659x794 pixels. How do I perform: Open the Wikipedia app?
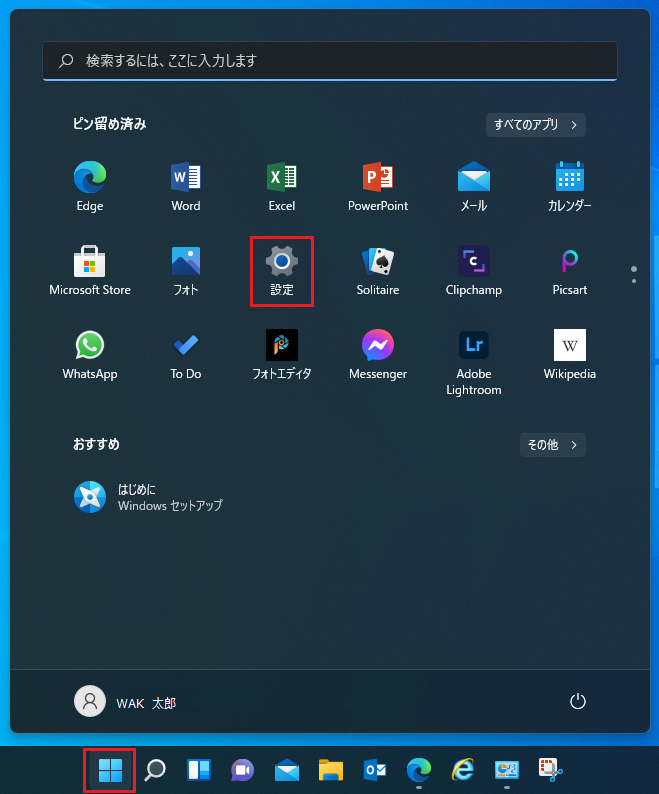(x=569, y=354)
